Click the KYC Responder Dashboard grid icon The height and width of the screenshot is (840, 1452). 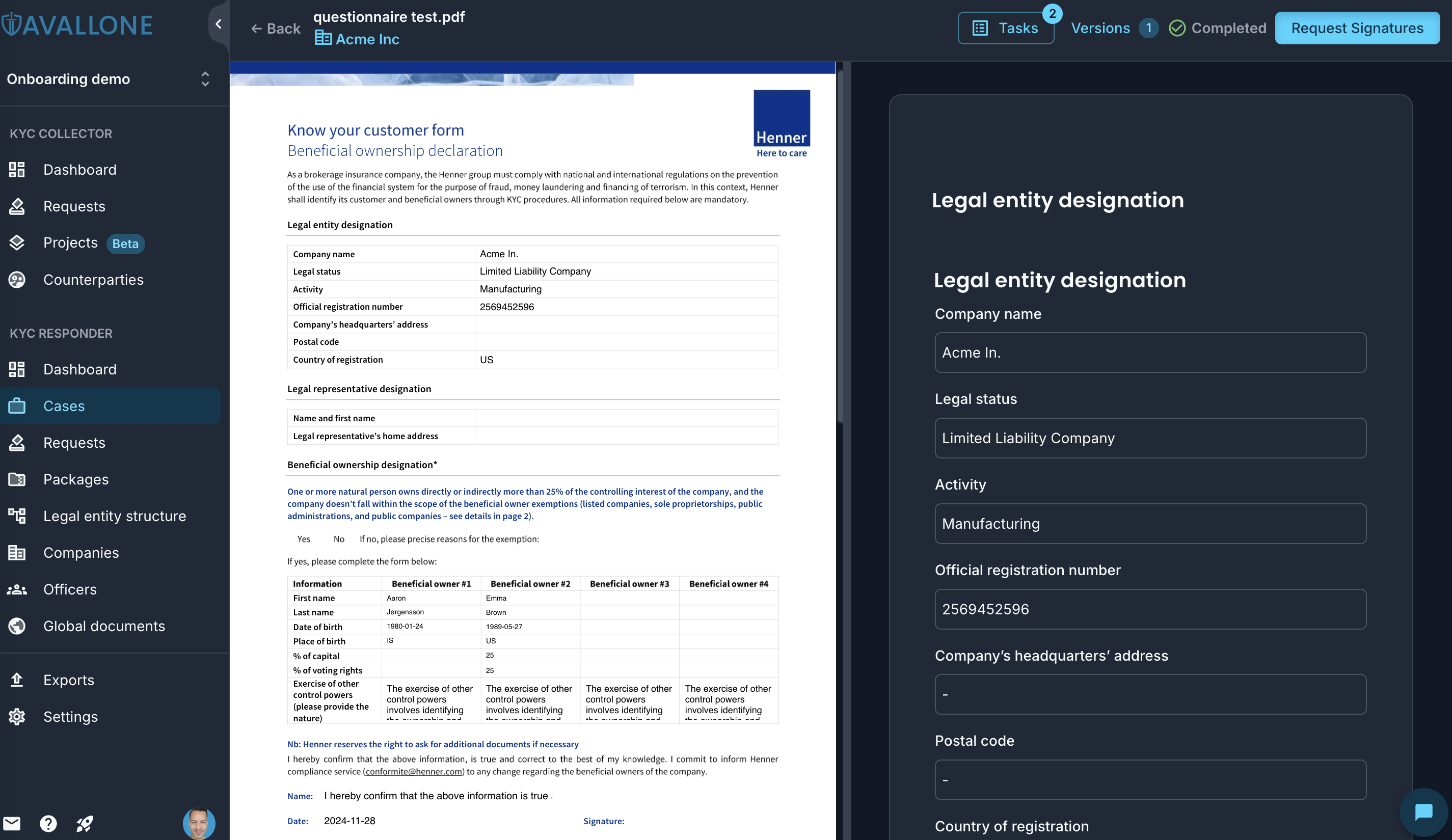point(17,369)
